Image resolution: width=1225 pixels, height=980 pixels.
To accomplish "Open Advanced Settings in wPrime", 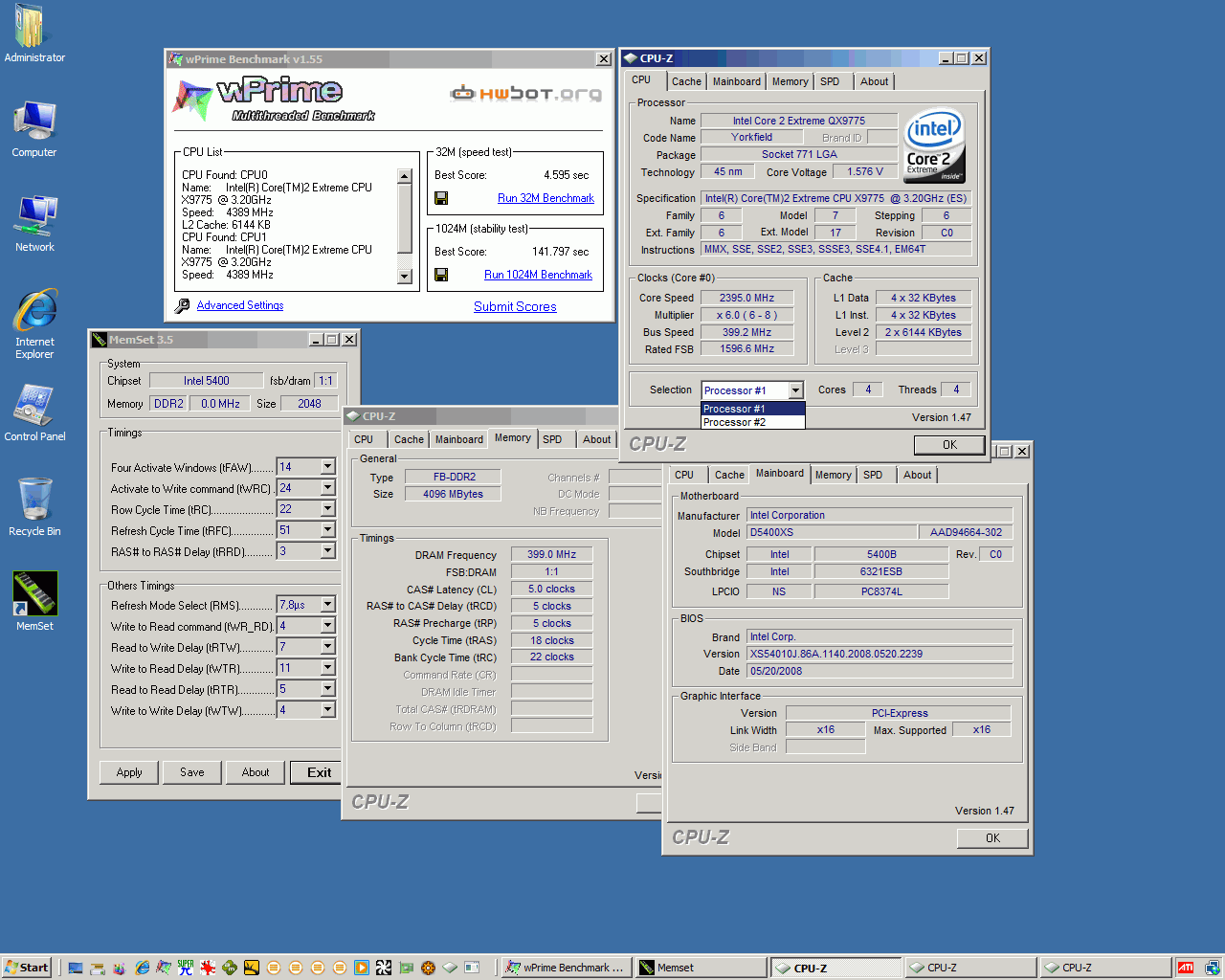I will [x=240, y=305].
